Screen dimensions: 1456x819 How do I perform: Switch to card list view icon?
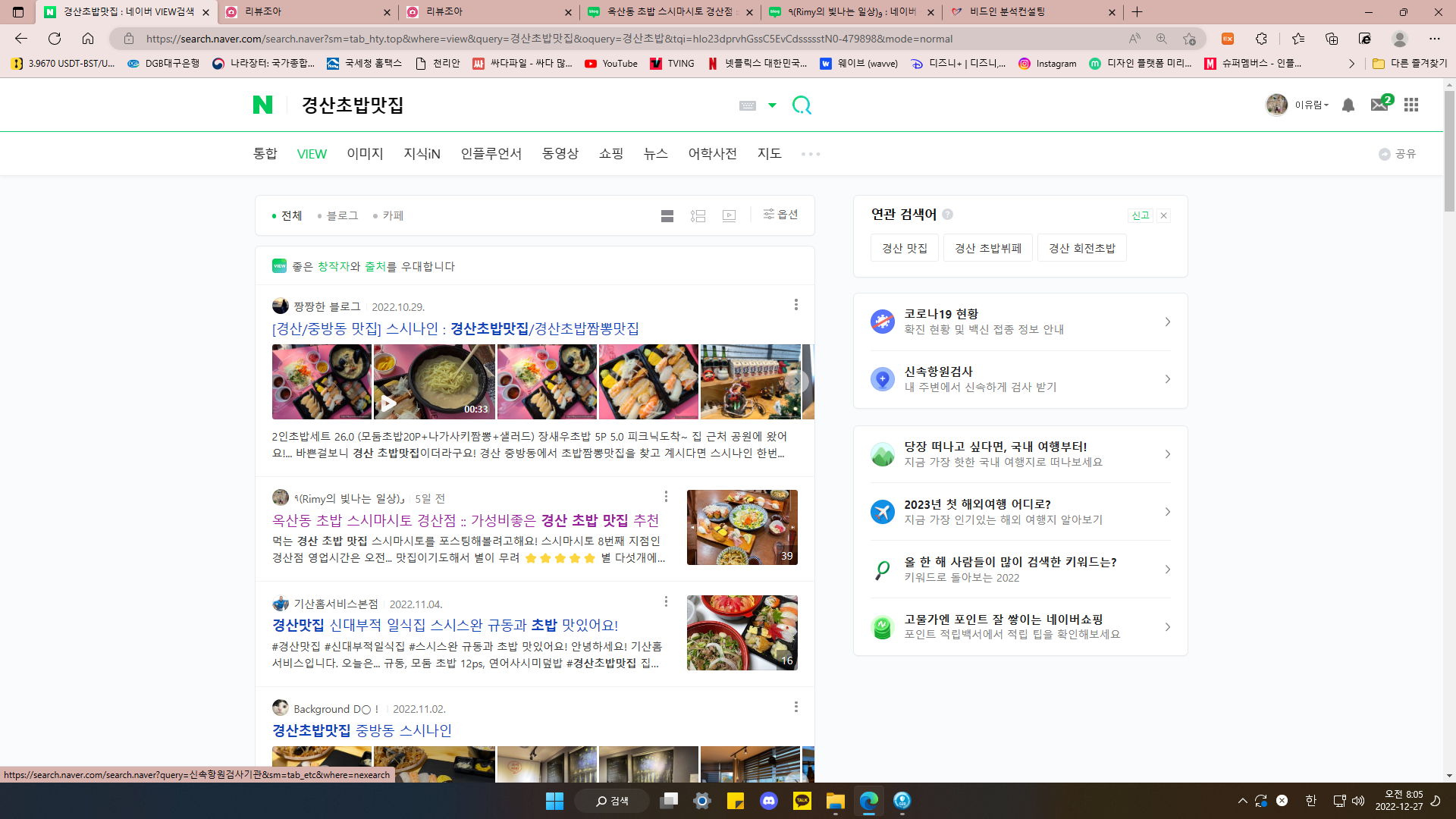tap(667, 216)
